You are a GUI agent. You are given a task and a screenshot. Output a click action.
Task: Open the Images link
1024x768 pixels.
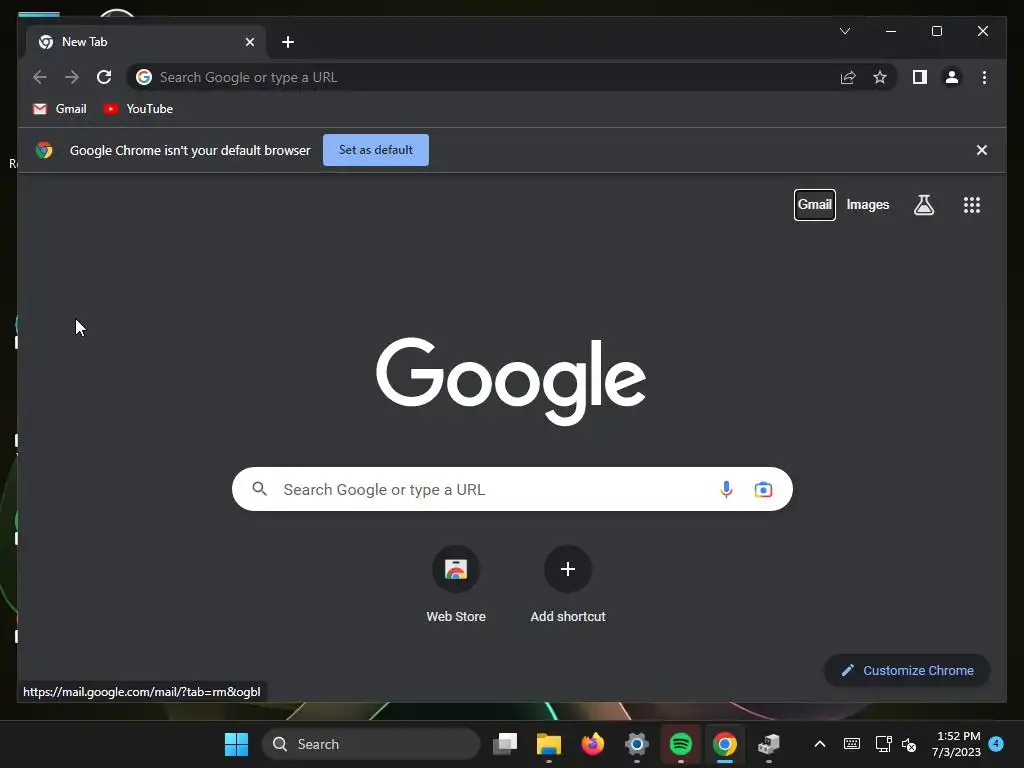pyautogui.click(x=867, y=204)
